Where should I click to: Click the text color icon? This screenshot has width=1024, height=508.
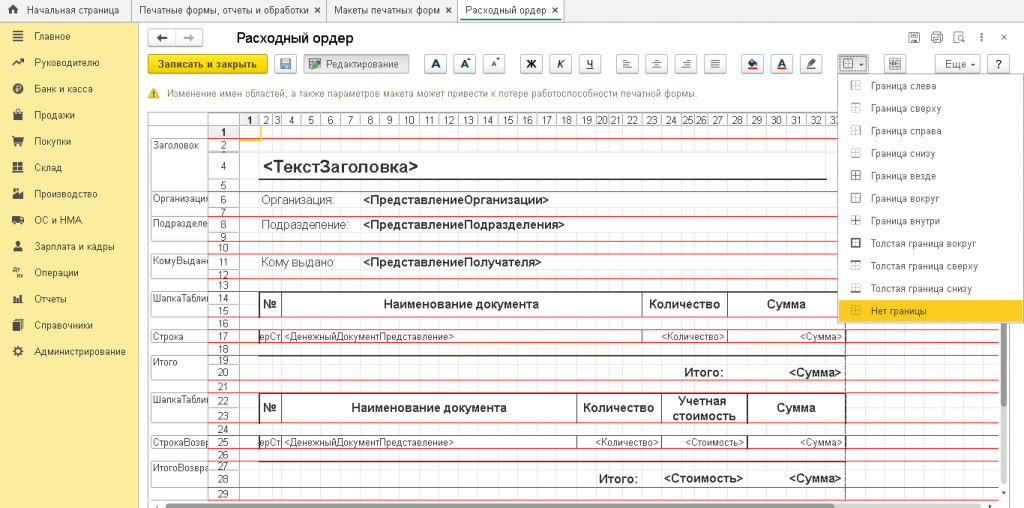click(x=782, y=64)
